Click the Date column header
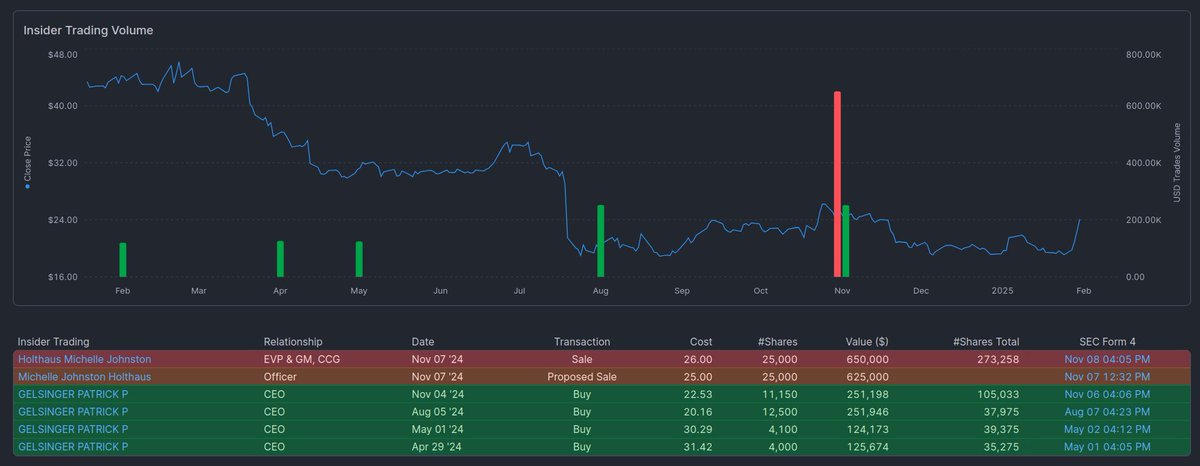Screen dimensions: 1200x466 click(x=423, y=342)
